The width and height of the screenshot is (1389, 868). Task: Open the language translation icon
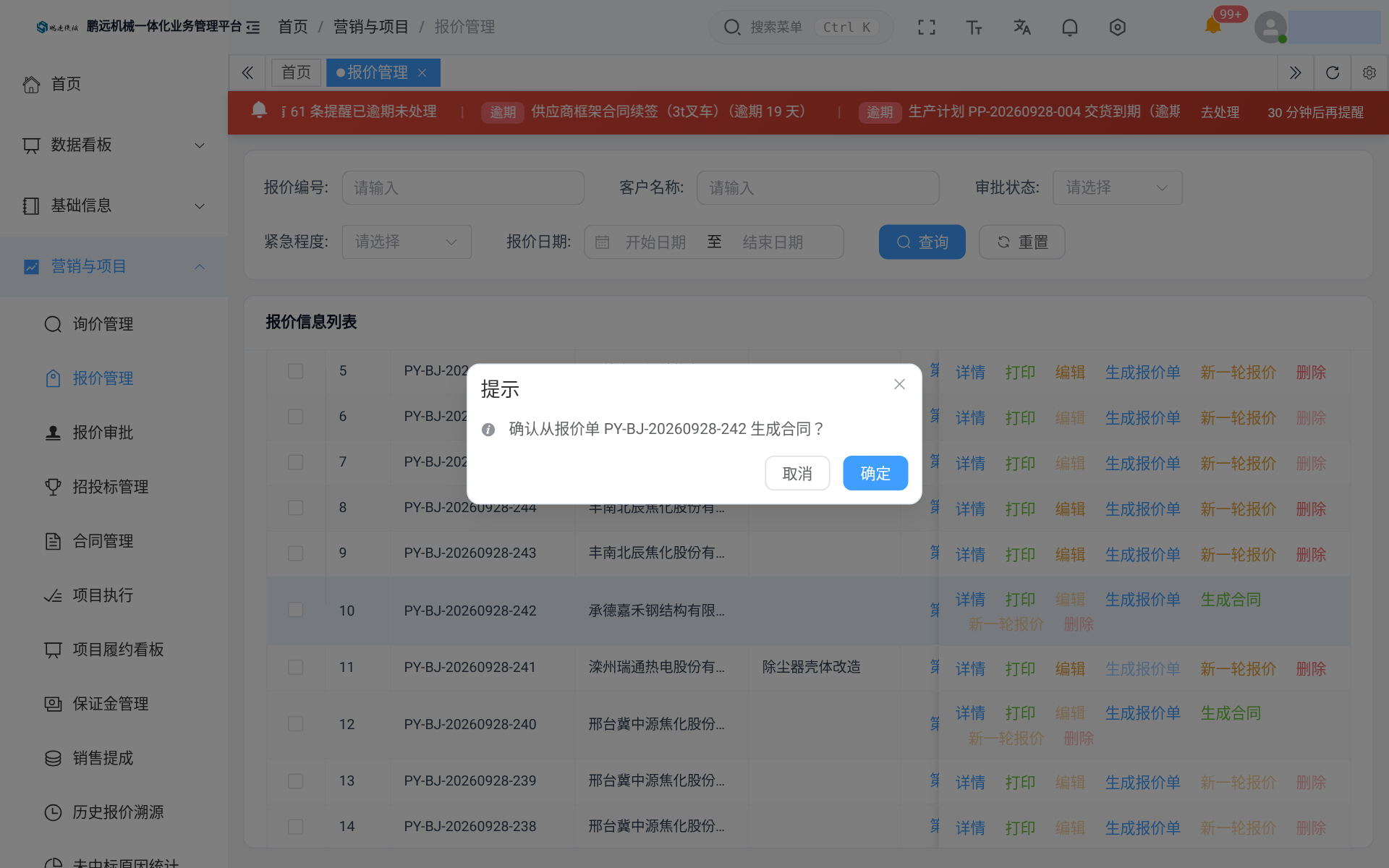(x=1021, y=27)
